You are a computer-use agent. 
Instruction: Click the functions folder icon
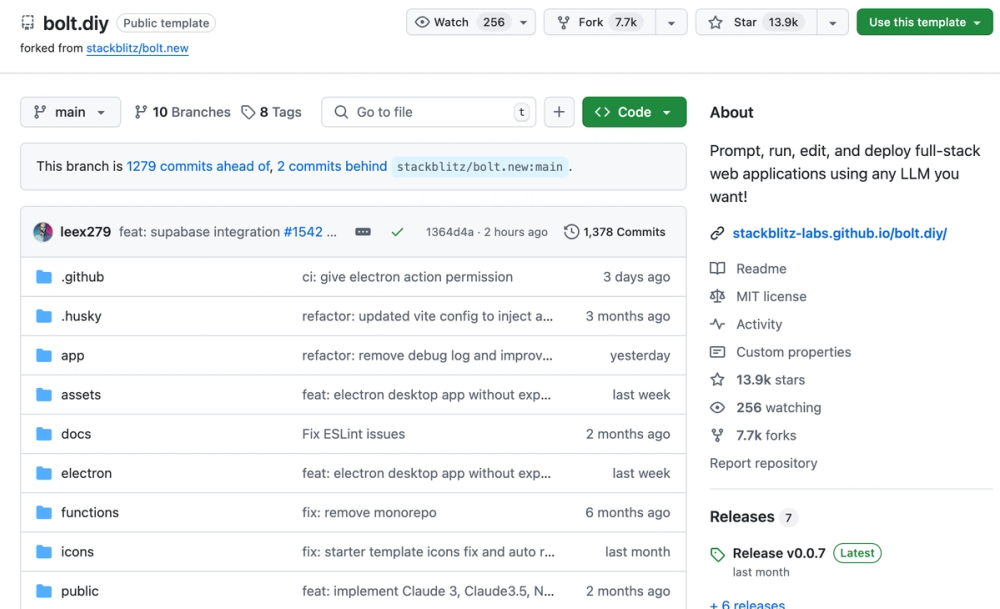tap(44, 513)
